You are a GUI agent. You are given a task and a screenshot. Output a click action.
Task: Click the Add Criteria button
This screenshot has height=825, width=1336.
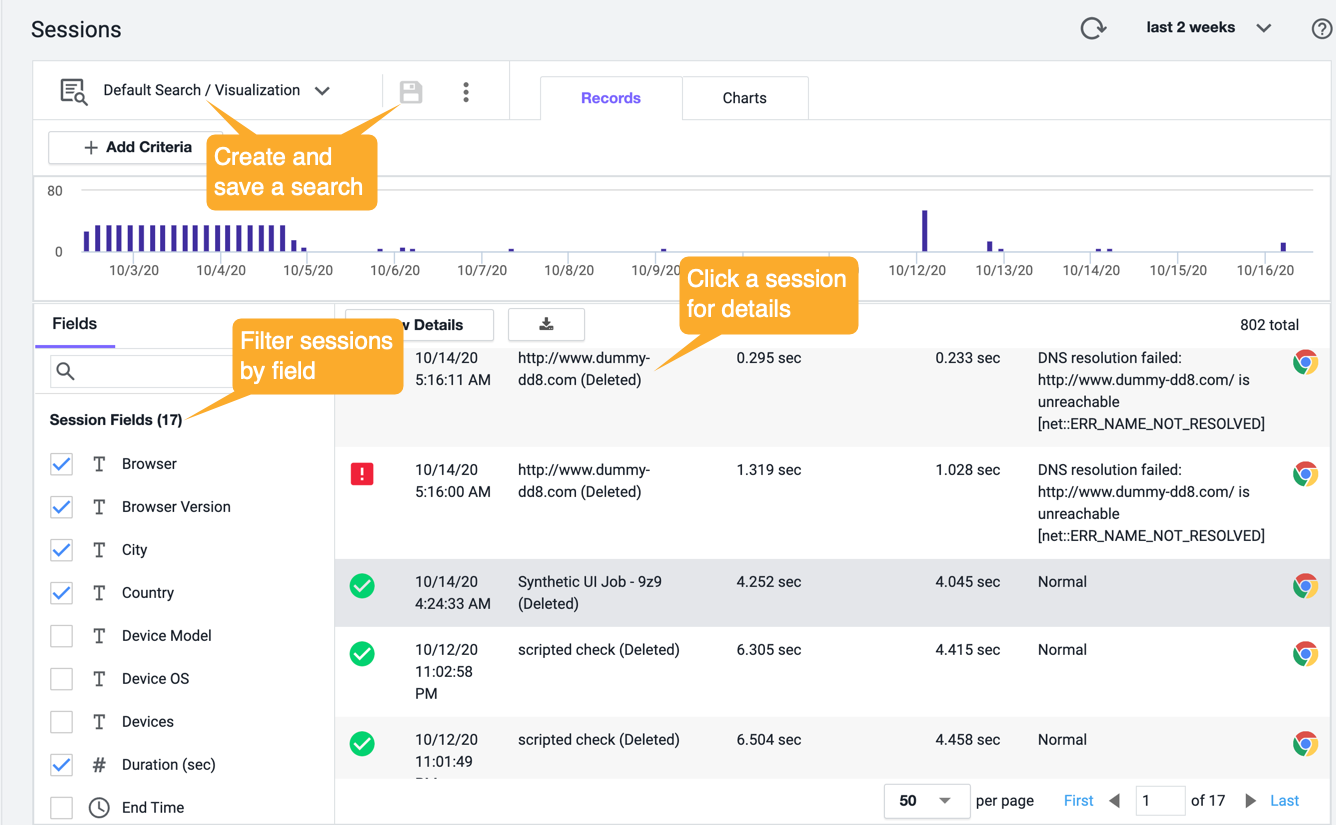pos(137,147)
